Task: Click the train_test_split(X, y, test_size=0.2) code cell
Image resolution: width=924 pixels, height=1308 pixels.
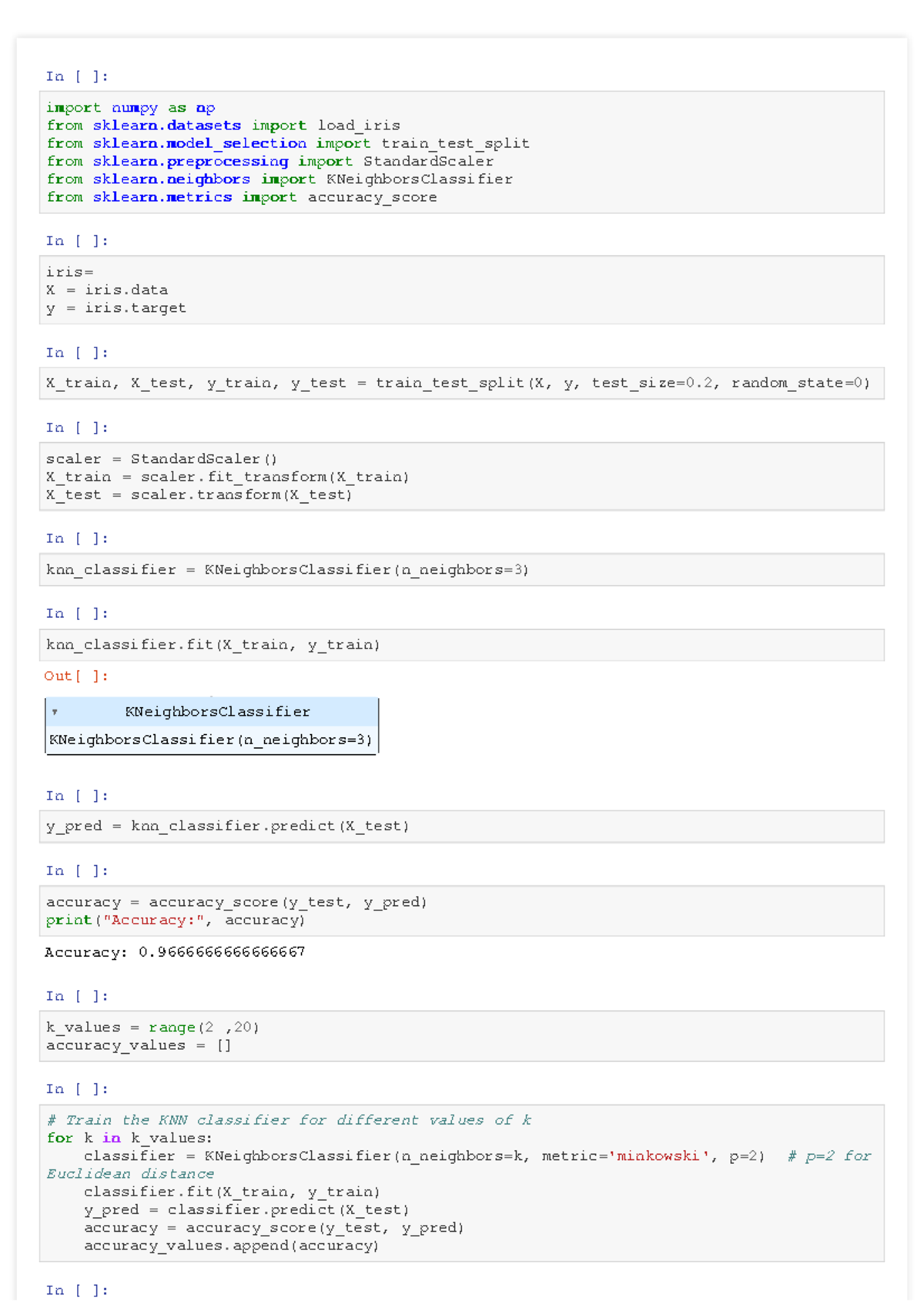Action: tap(462, 383)
